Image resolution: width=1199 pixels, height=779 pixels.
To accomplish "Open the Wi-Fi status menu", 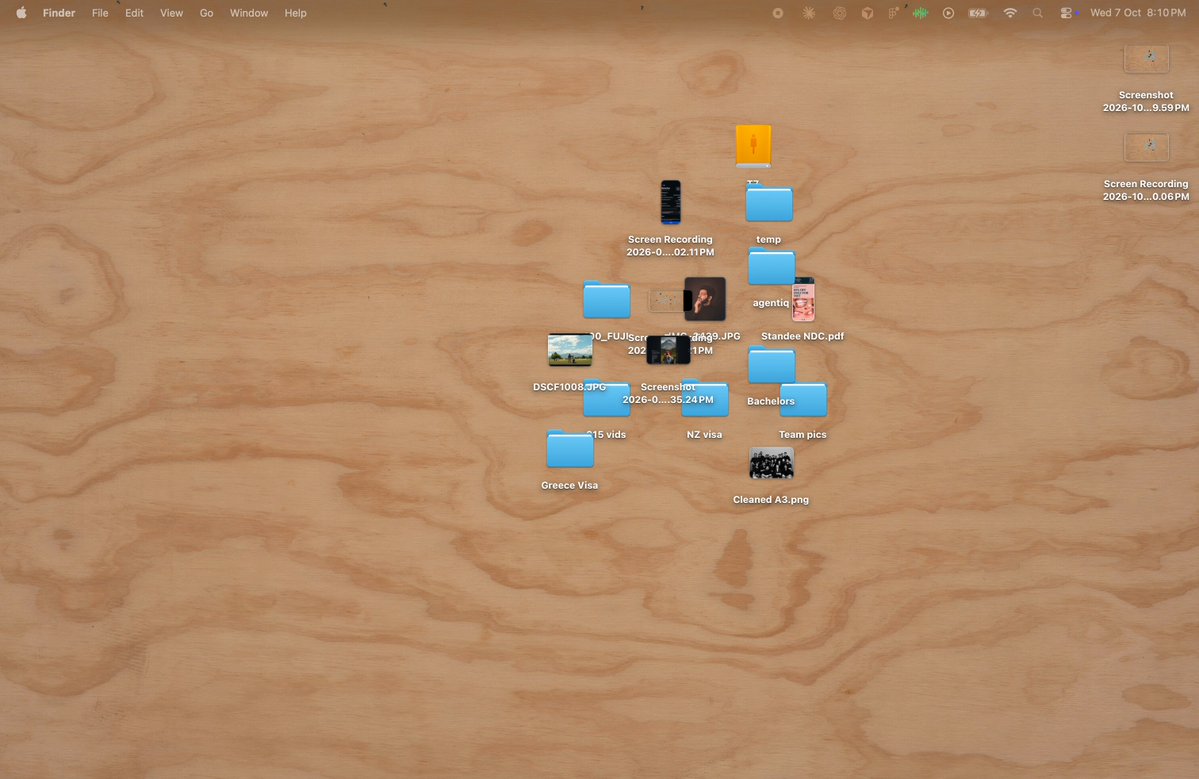I will pos(1010,13).
